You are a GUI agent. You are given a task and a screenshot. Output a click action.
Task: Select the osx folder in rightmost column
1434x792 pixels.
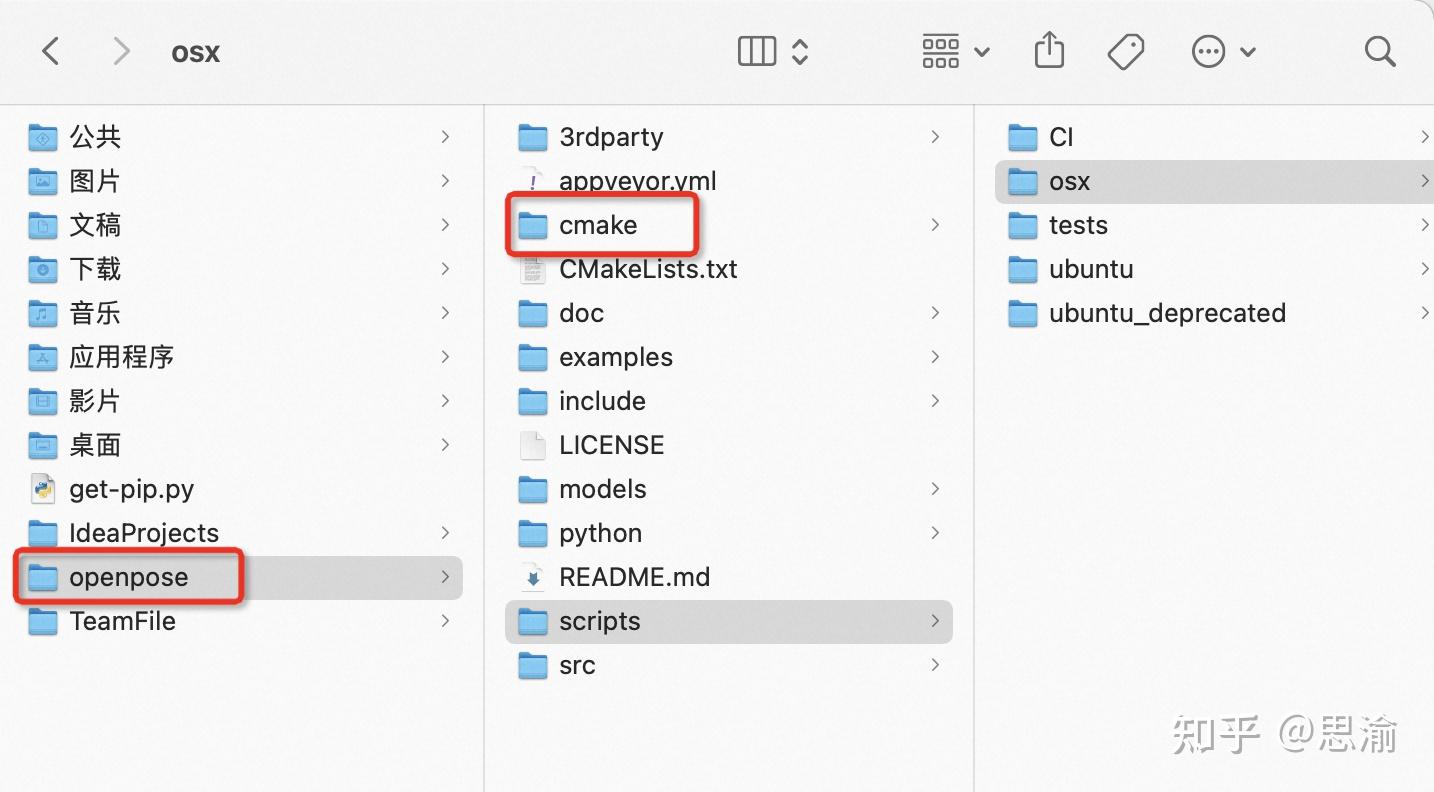tap(1069, 181)
